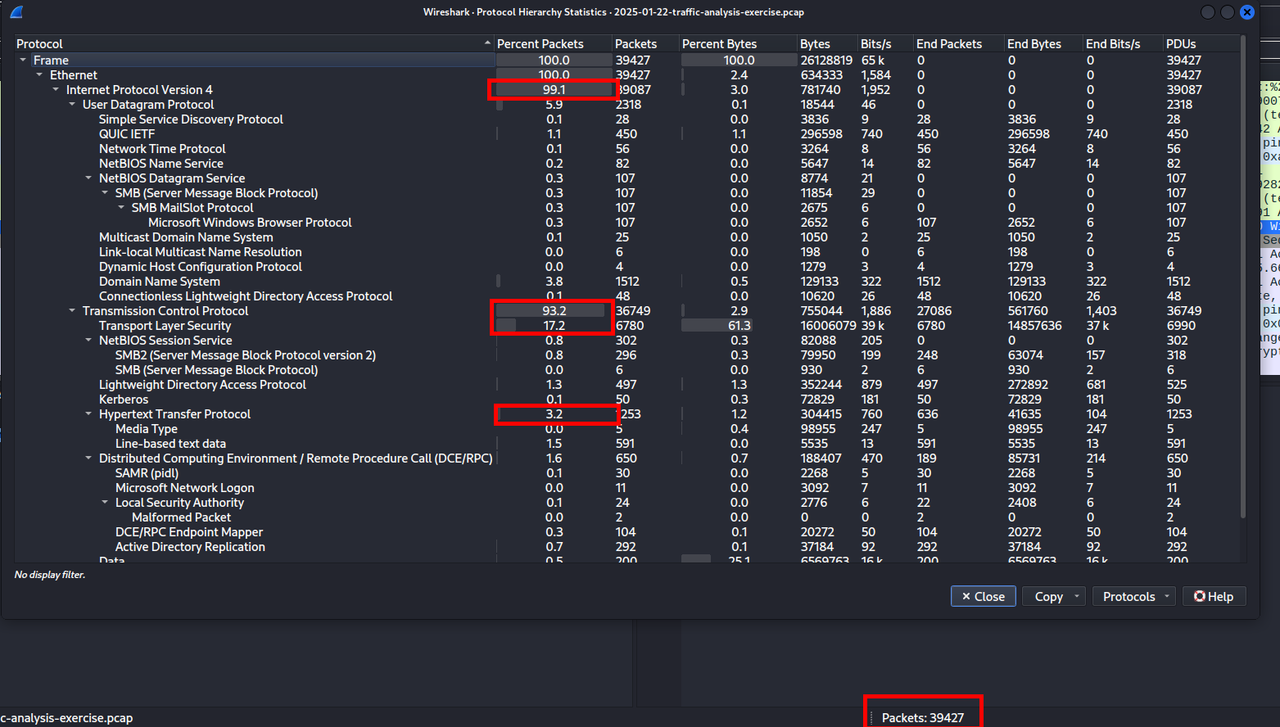1280x727 pixels.
Task: Click the Protocols button label
Action: pyautogui.click(x=1129, y=596)
